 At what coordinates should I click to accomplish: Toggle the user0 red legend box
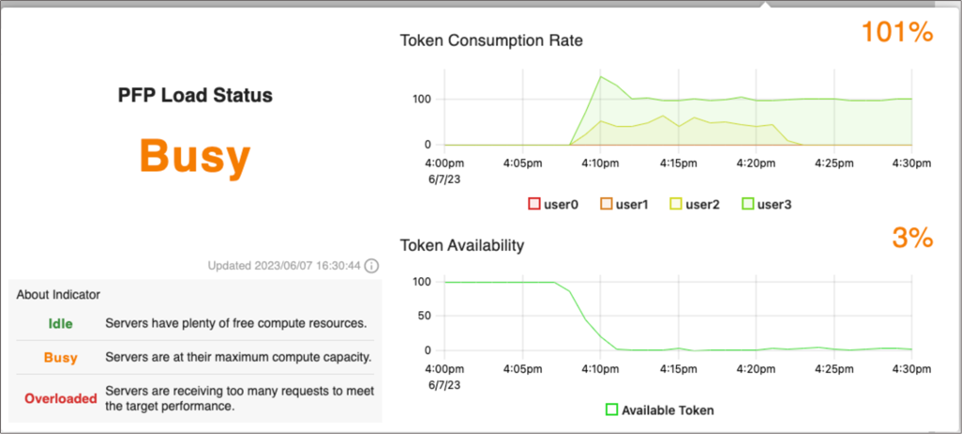coord(534,205)
